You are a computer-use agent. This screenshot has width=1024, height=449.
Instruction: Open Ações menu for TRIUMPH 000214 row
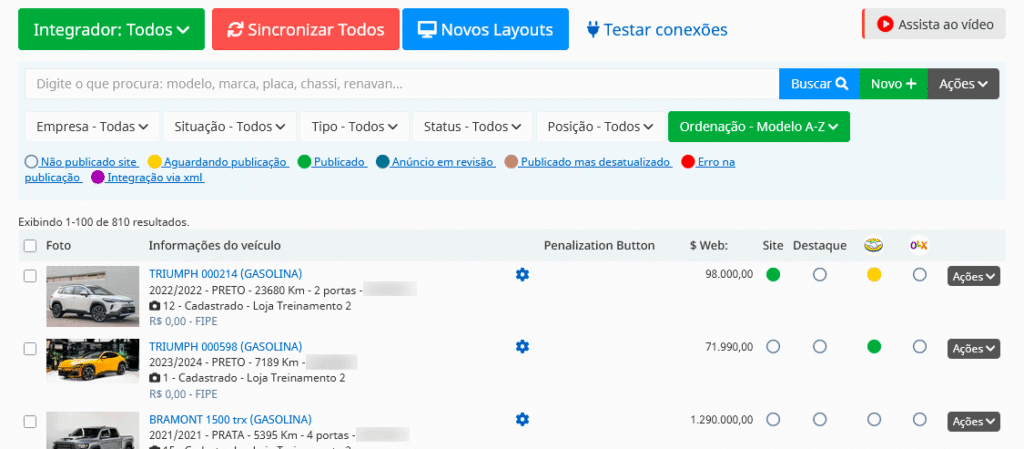click(974, 277)
